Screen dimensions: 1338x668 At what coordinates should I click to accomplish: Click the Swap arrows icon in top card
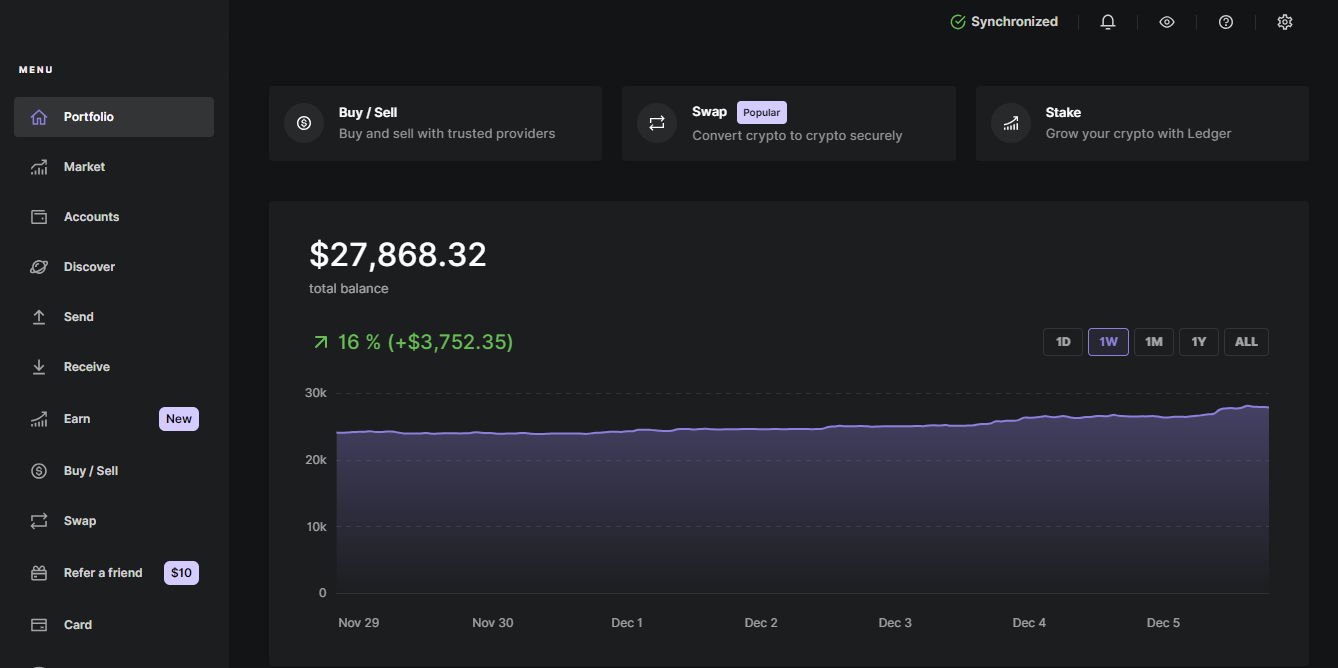[x=657, y=123]
